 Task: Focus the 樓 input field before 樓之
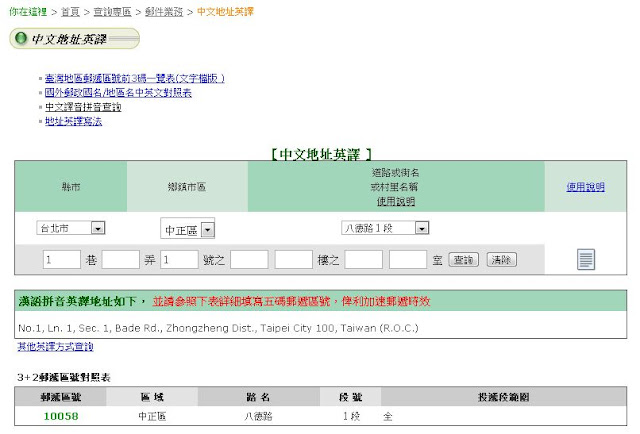tap(293, 260)
